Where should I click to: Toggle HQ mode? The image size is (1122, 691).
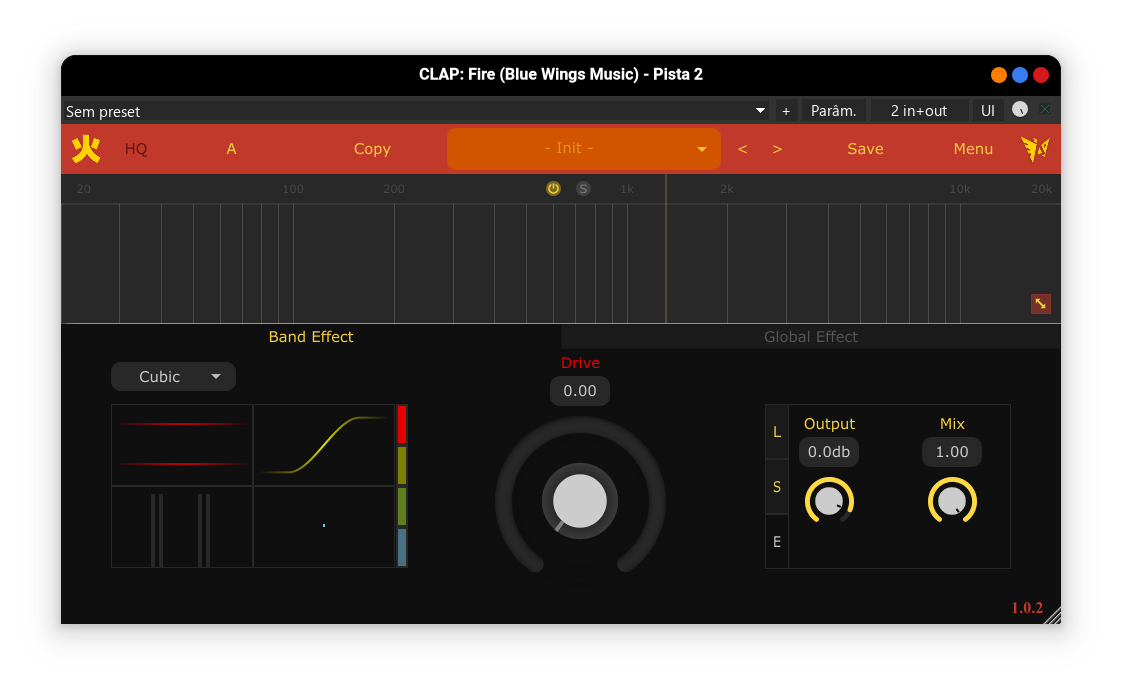pyautogui.click(x=136, y=149)
